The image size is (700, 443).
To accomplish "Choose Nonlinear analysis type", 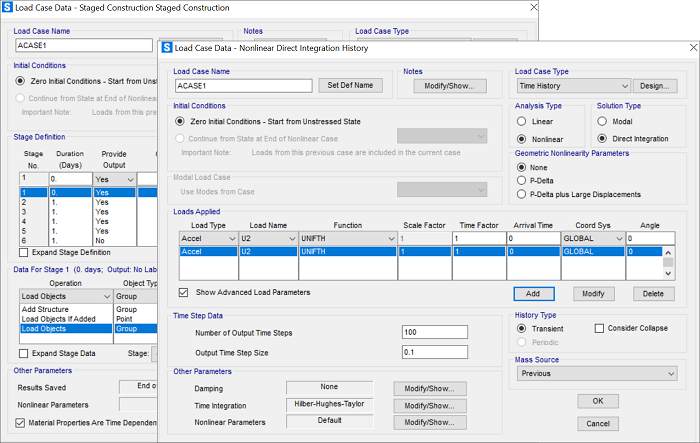I will (521, 139).
